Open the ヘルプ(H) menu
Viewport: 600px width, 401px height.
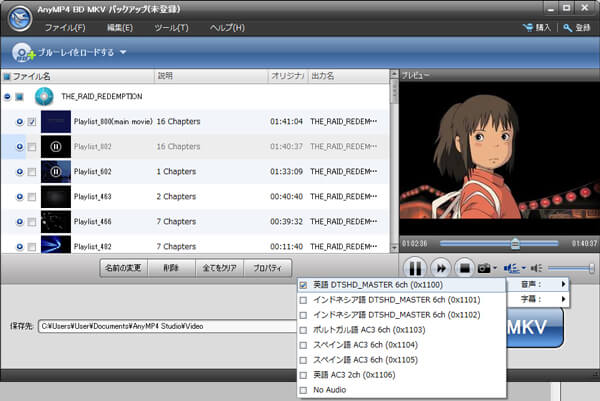tap(227, 28)
